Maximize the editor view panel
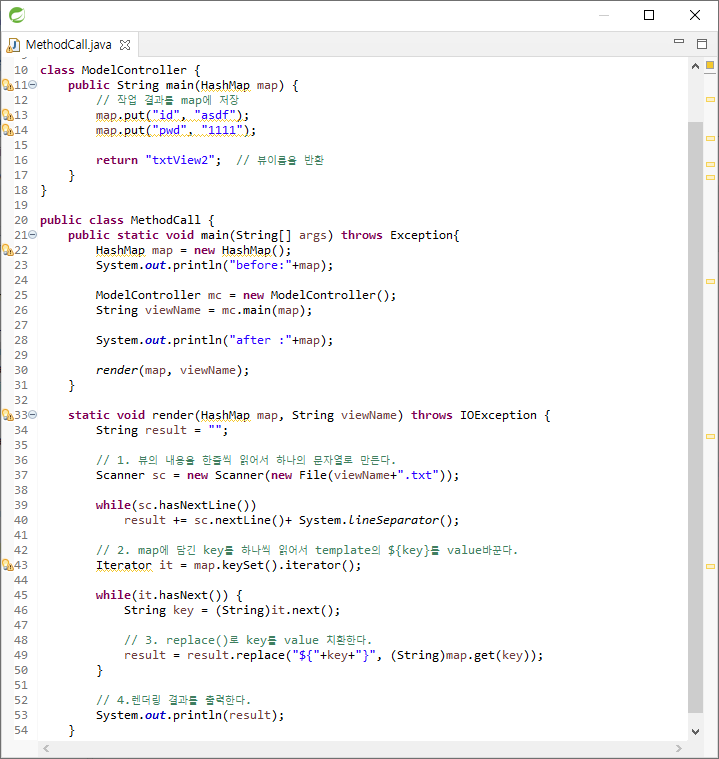Image resolution: width=719 pixels, height=759 pixels. point(702,44)
